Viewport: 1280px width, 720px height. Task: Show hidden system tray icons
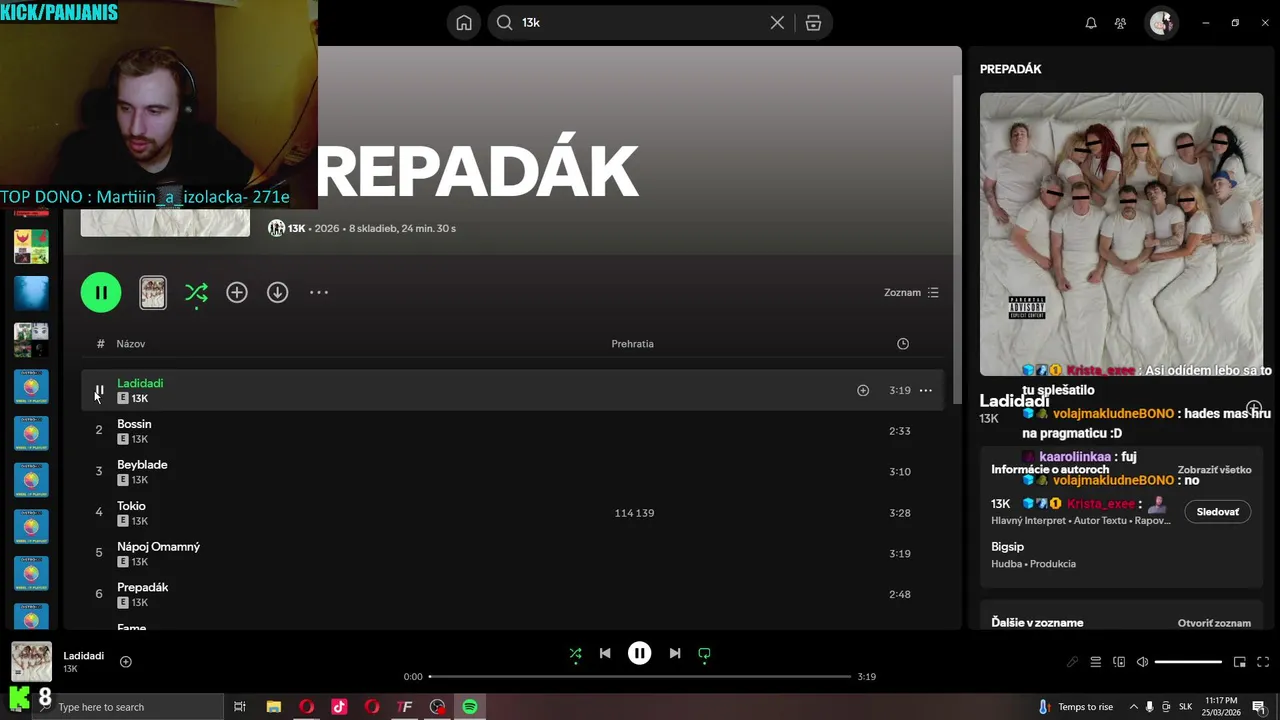[1133, 707]
